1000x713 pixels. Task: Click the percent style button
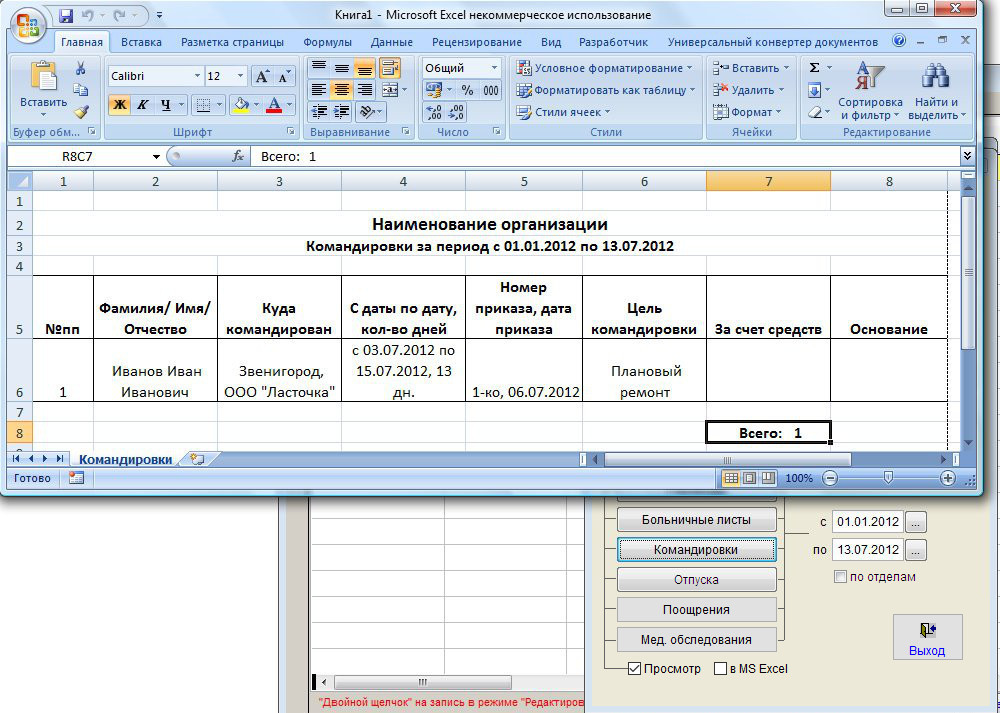[x=466, y=90]
